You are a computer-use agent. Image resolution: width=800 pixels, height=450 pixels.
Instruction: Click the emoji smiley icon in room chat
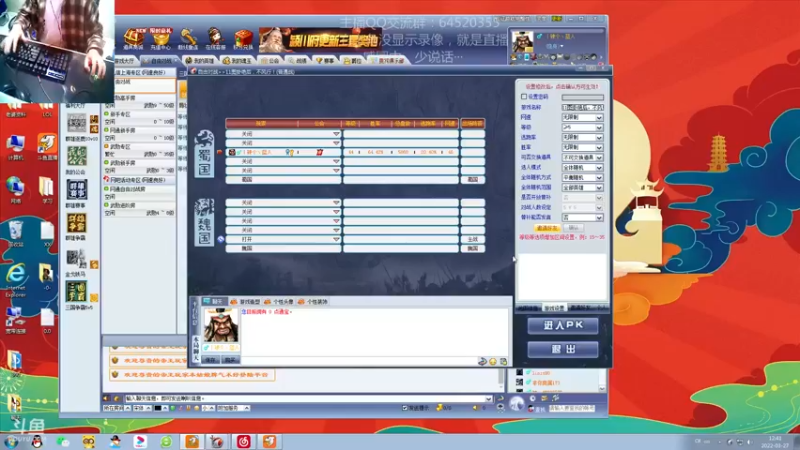[493, 361]
